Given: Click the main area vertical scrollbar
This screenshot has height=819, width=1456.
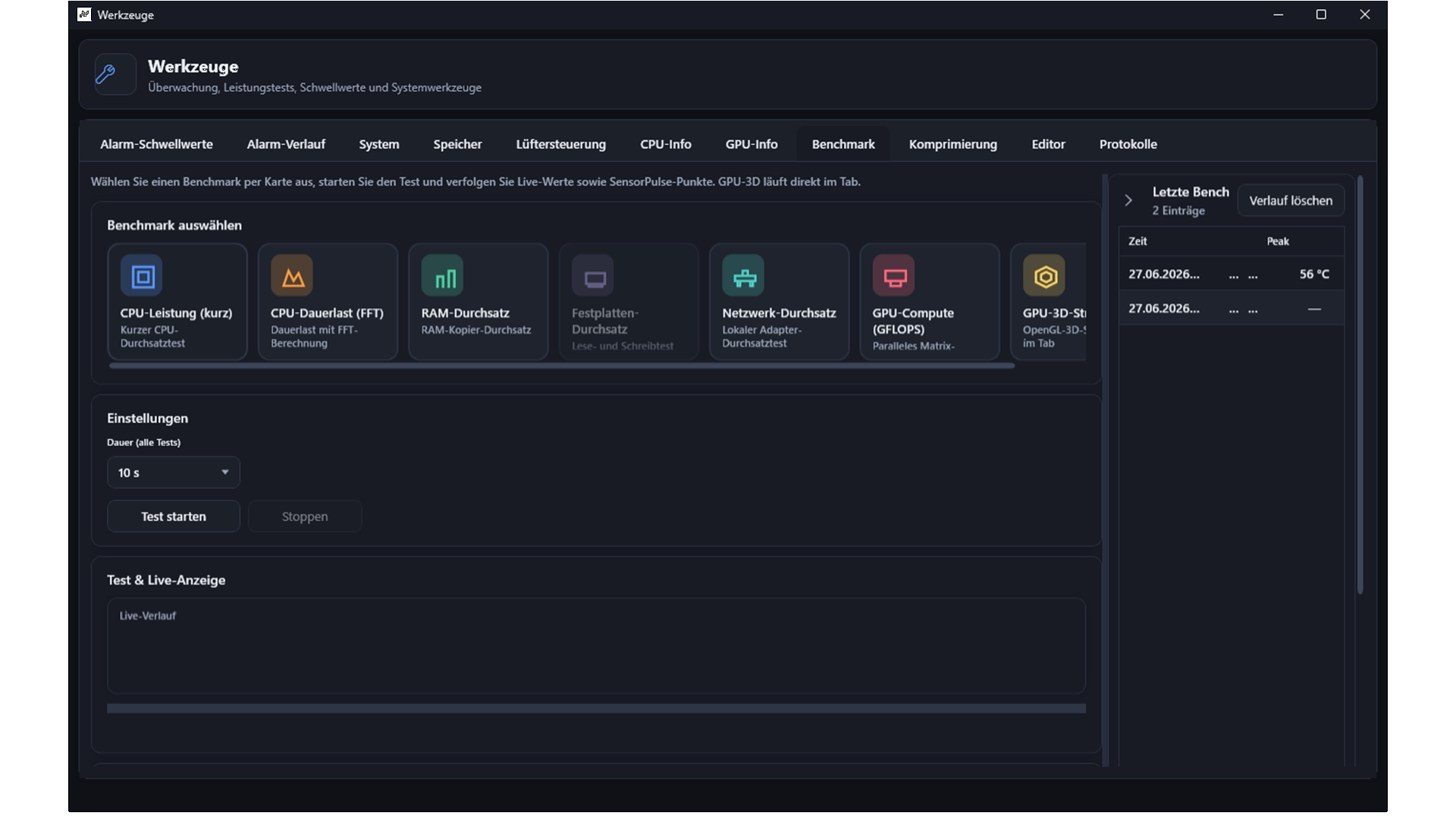Looking at the screenshot, I should (x=1105, y=470).
